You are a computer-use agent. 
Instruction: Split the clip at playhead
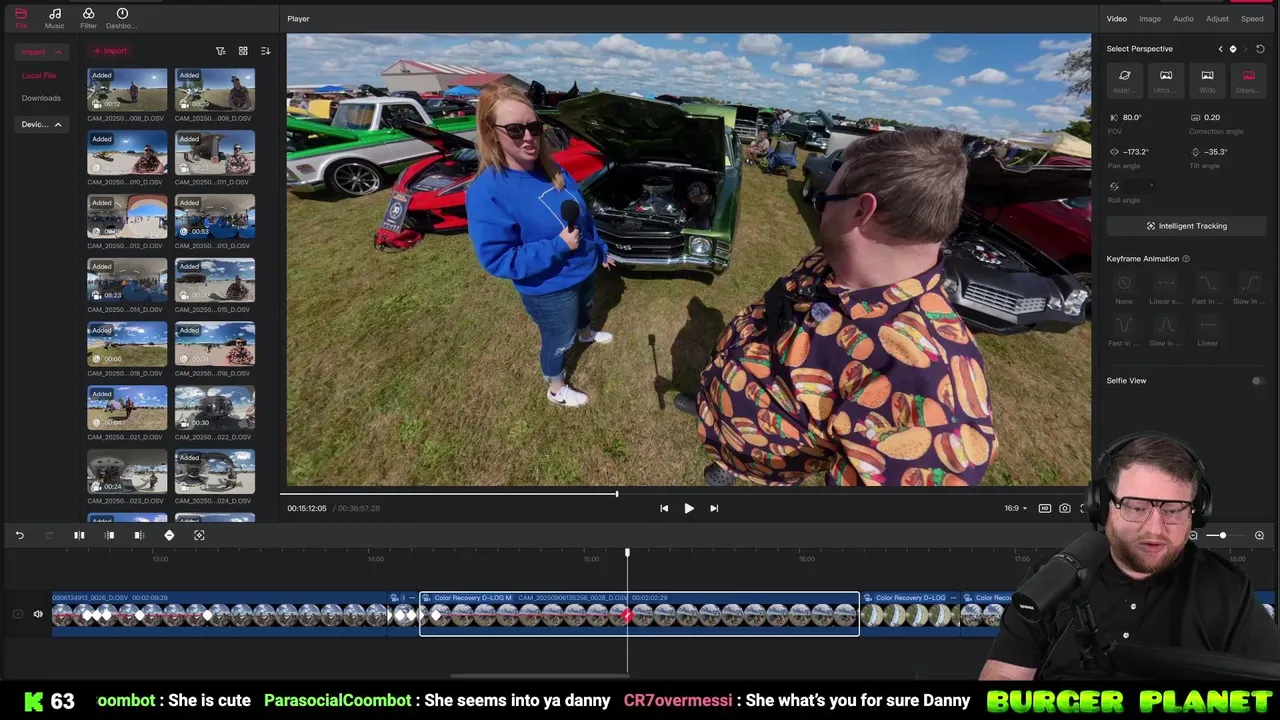(x=79, y=536)
